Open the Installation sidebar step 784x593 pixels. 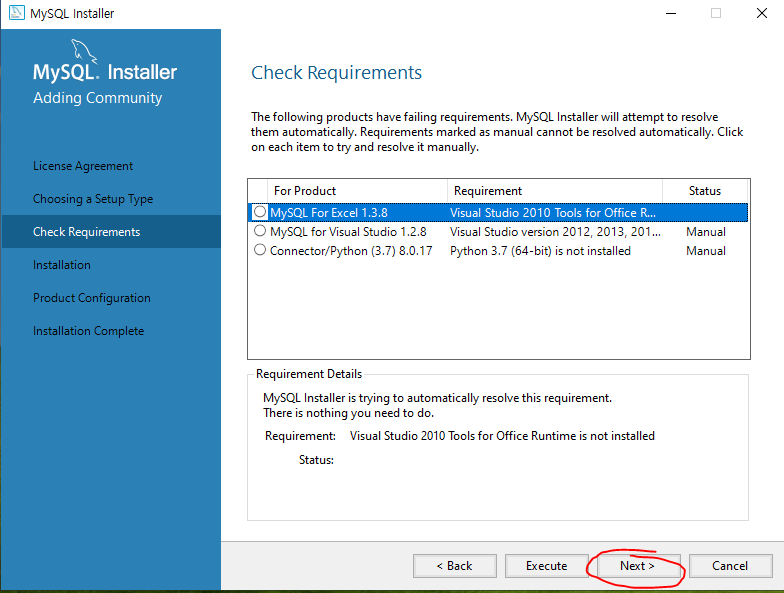pos(62,264)
